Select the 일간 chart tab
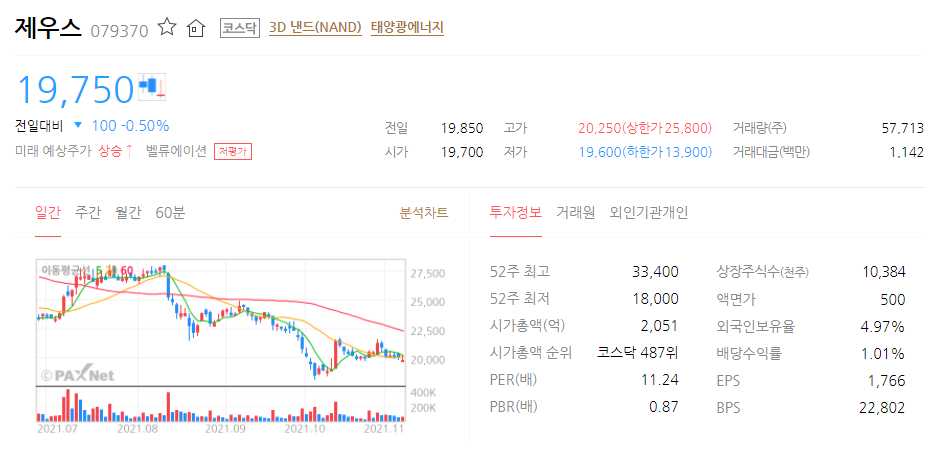The height and width of the screenshot is (453, 934). (x=48, y=213)
